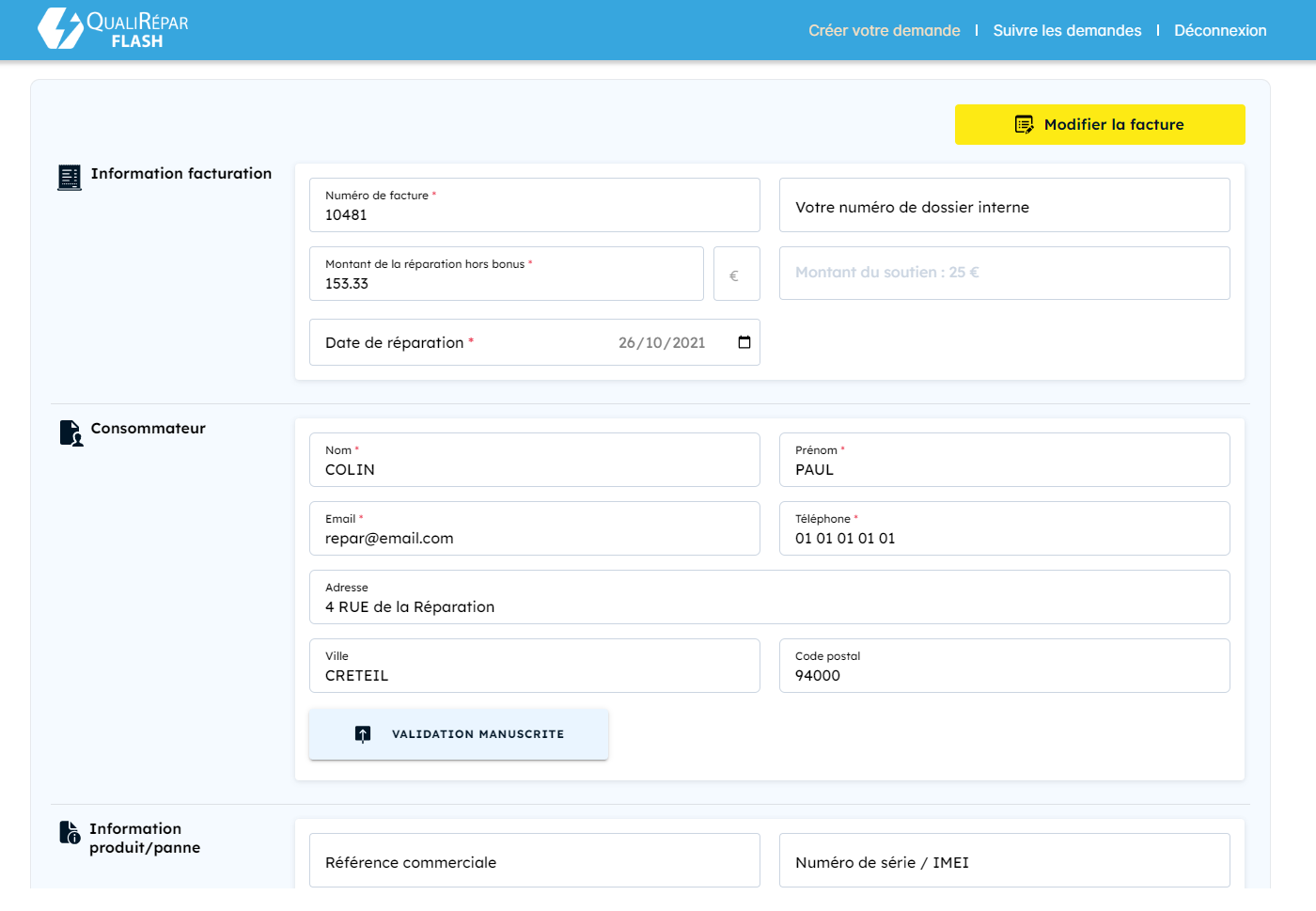Click the invoice icon beside Information facturation

click(x=70, y=177)
